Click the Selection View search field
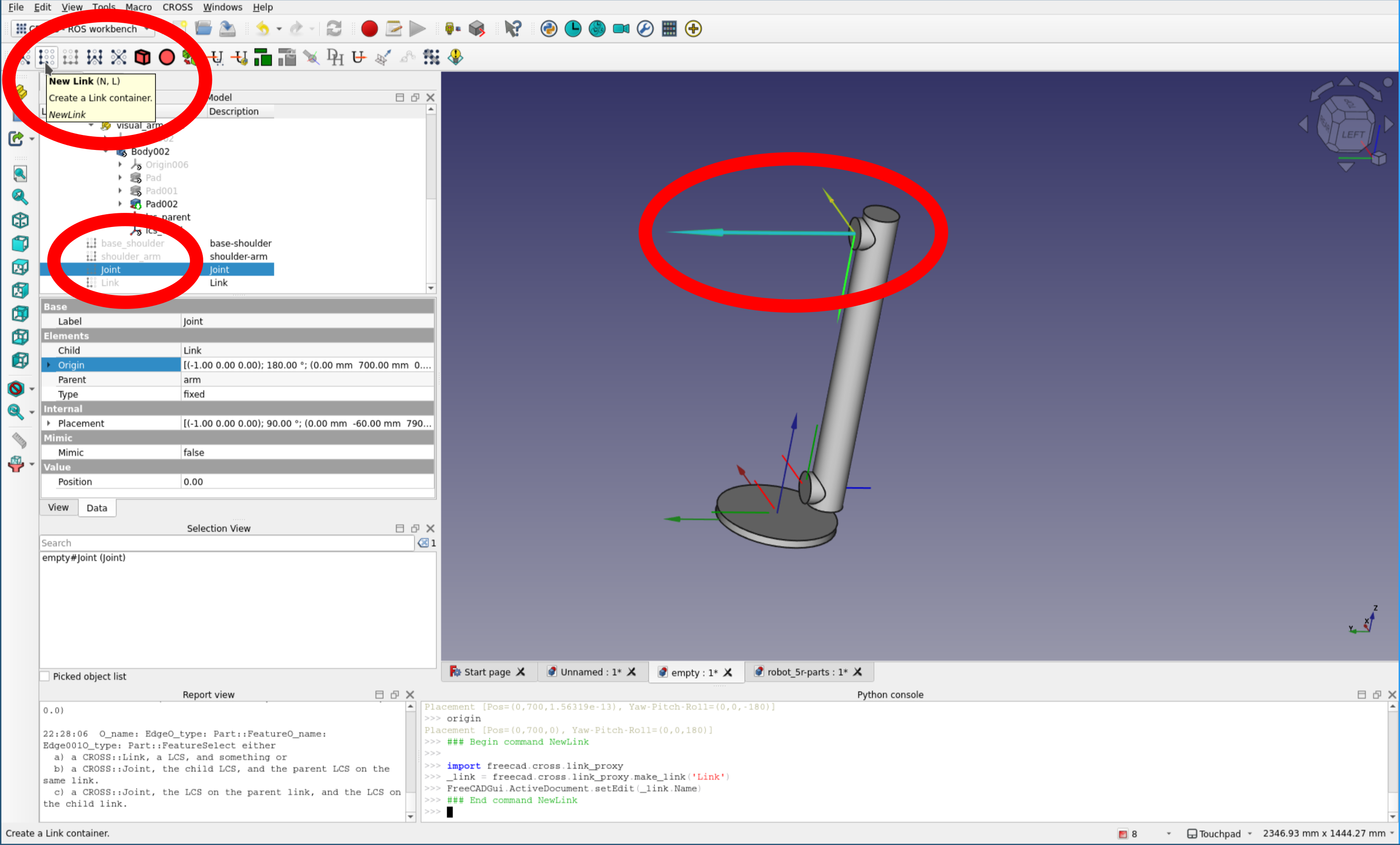The image size is (1400, 845). 226,543
